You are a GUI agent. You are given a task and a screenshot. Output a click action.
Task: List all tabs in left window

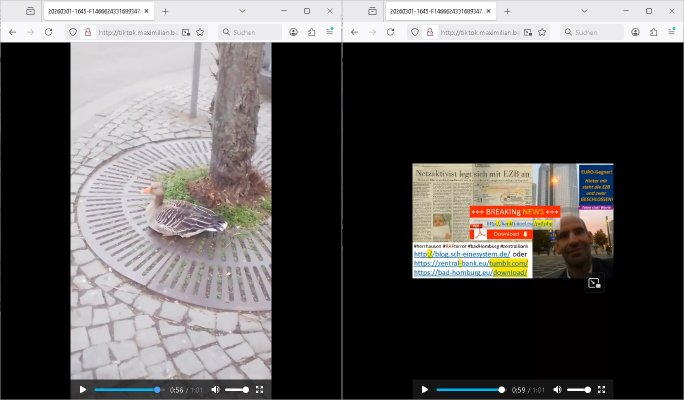pyautogui.click(x=240, y=11)
